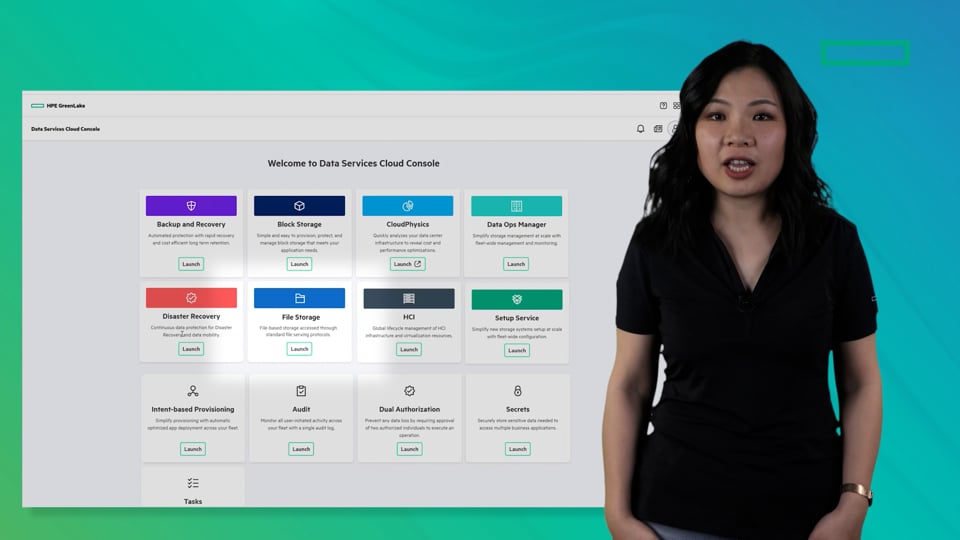Launch CloudPhysics in external window
Image resolution: width=960 pixels, height=540 pixels.
[x=408, y=264]
